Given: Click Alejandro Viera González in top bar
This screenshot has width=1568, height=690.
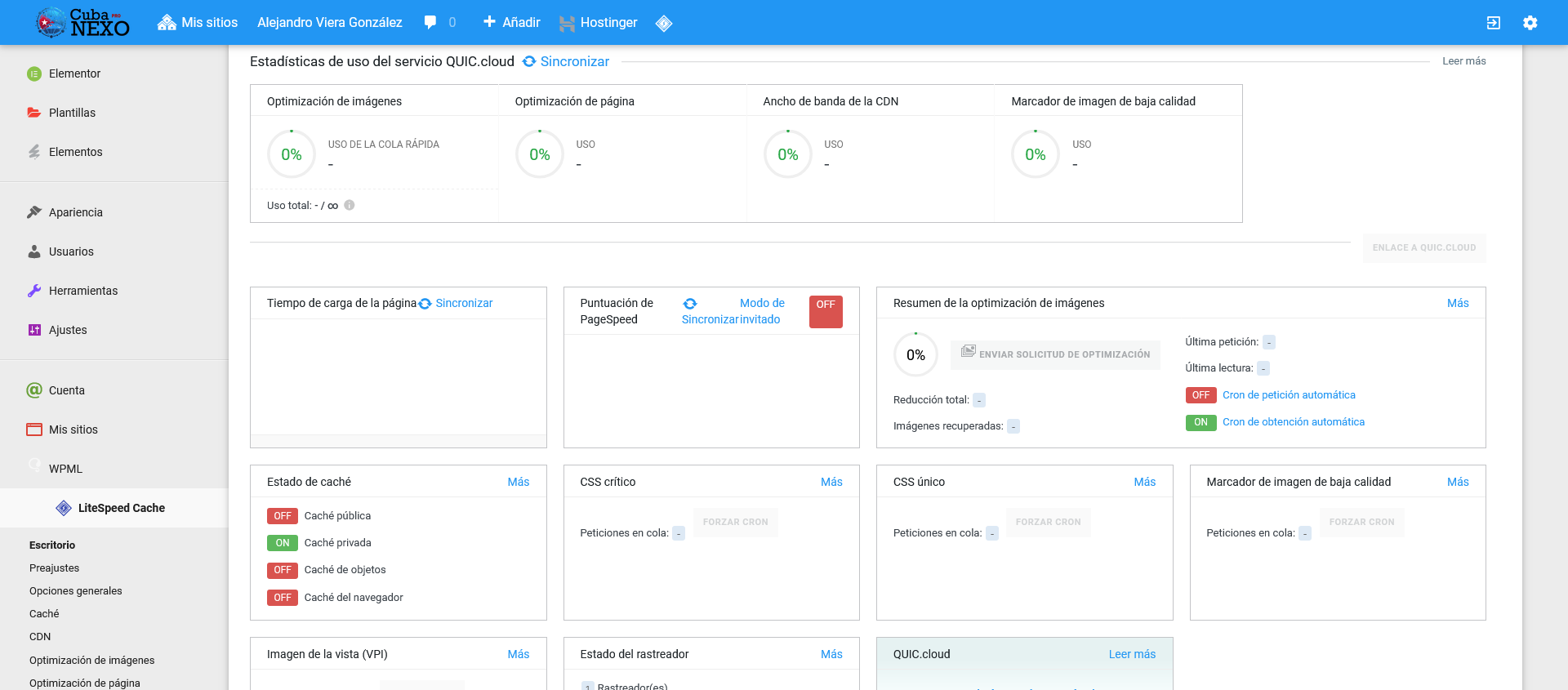Looking at the screenshot, I should 330,23.
